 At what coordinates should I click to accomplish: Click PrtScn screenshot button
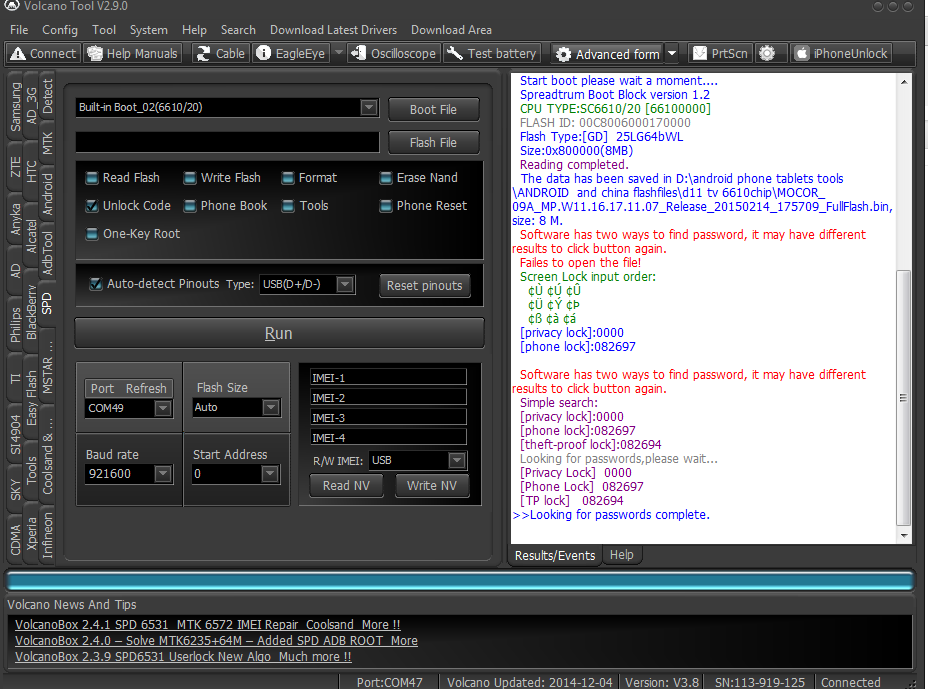pos(720,53)
